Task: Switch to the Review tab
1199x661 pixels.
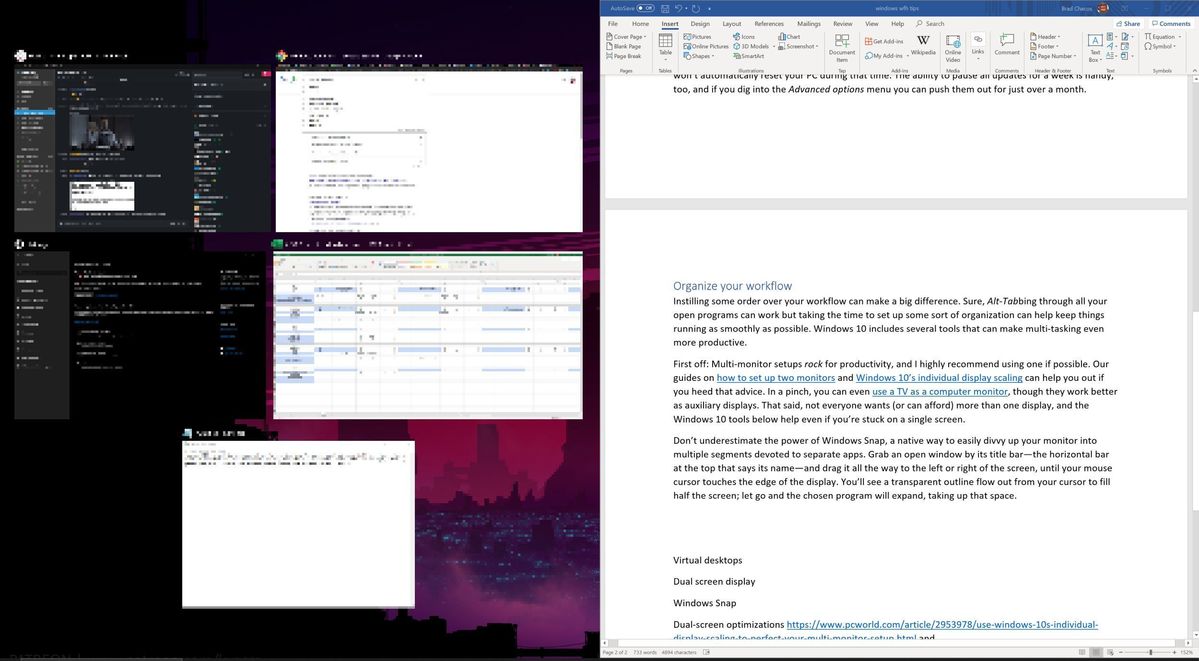Action: (x=843, y=24)
